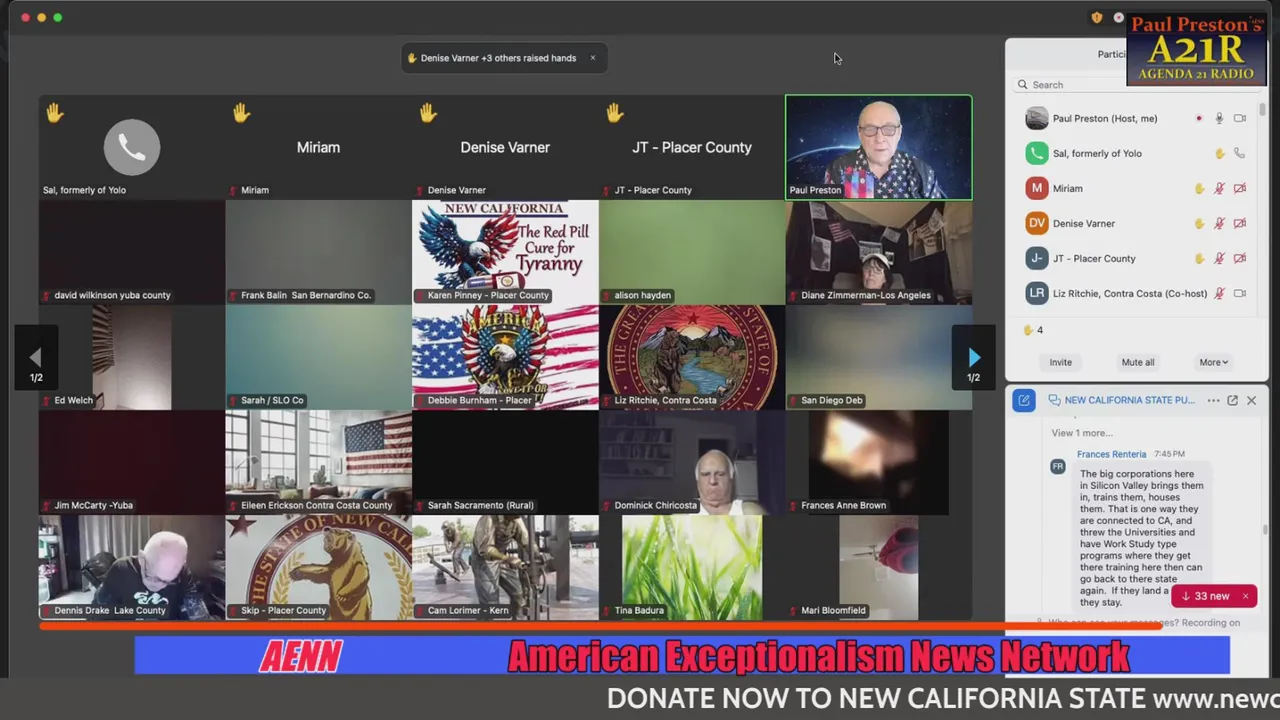1280x720 pixels.
Task: Select Dominick Chiricosta's video tile
Action: [x=691, y=462]
